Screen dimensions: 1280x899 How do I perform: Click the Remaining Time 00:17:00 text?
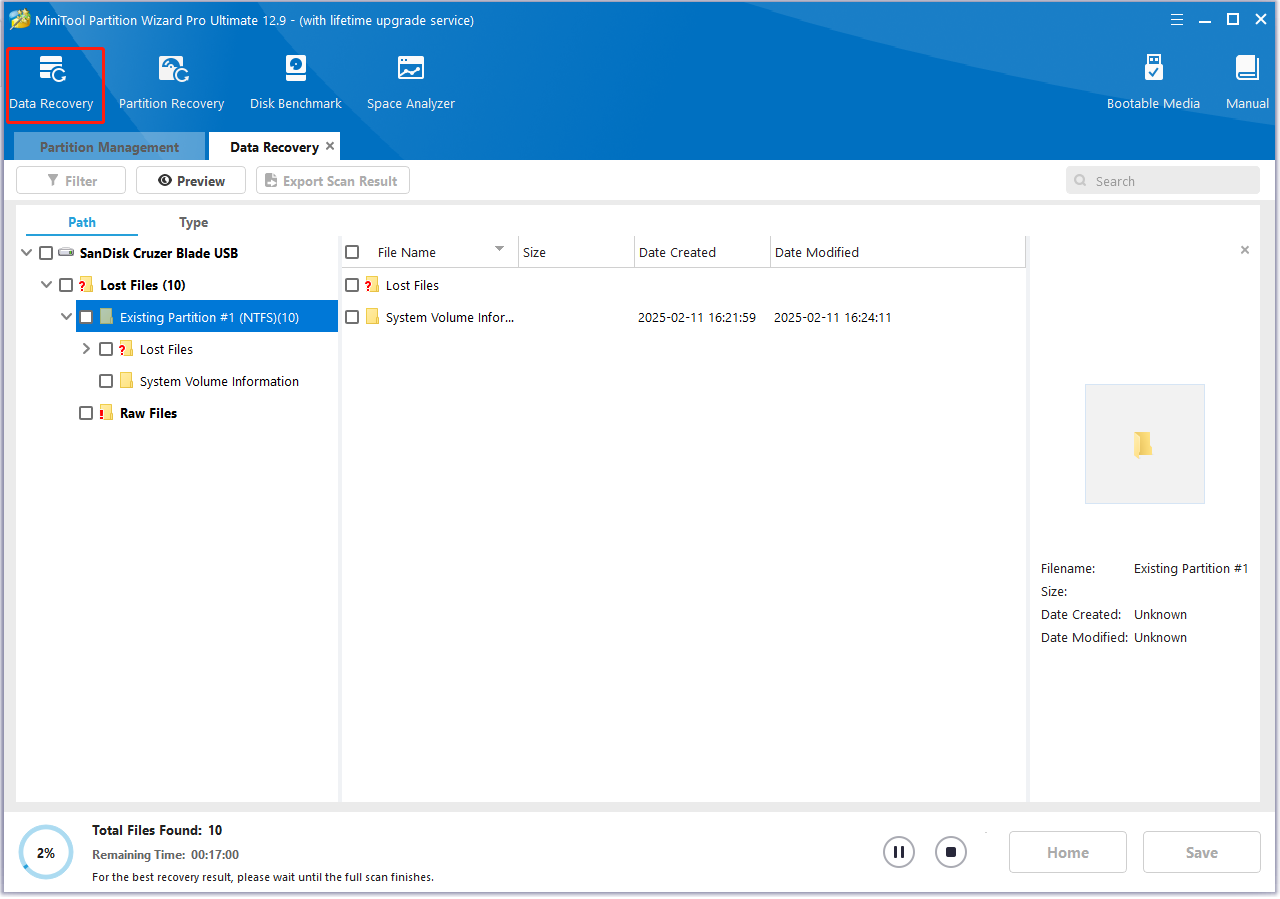(x=165, y=855)
